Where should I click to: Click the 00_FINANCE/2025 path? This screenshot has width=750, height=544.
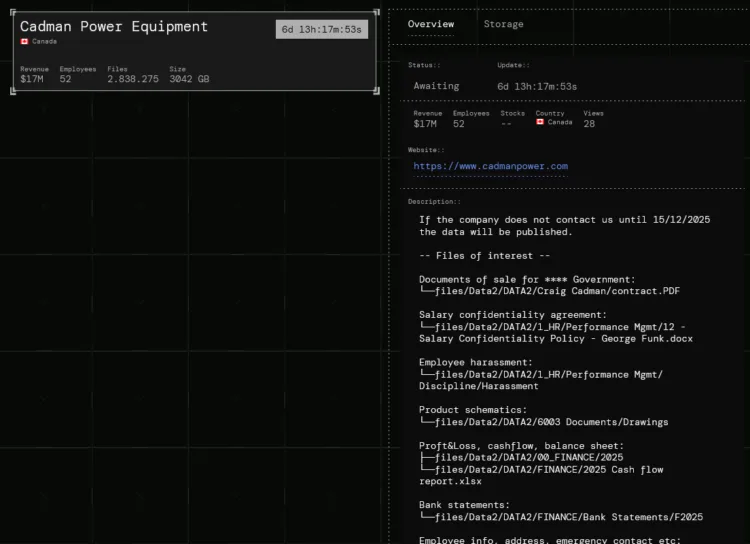point(521,457)
